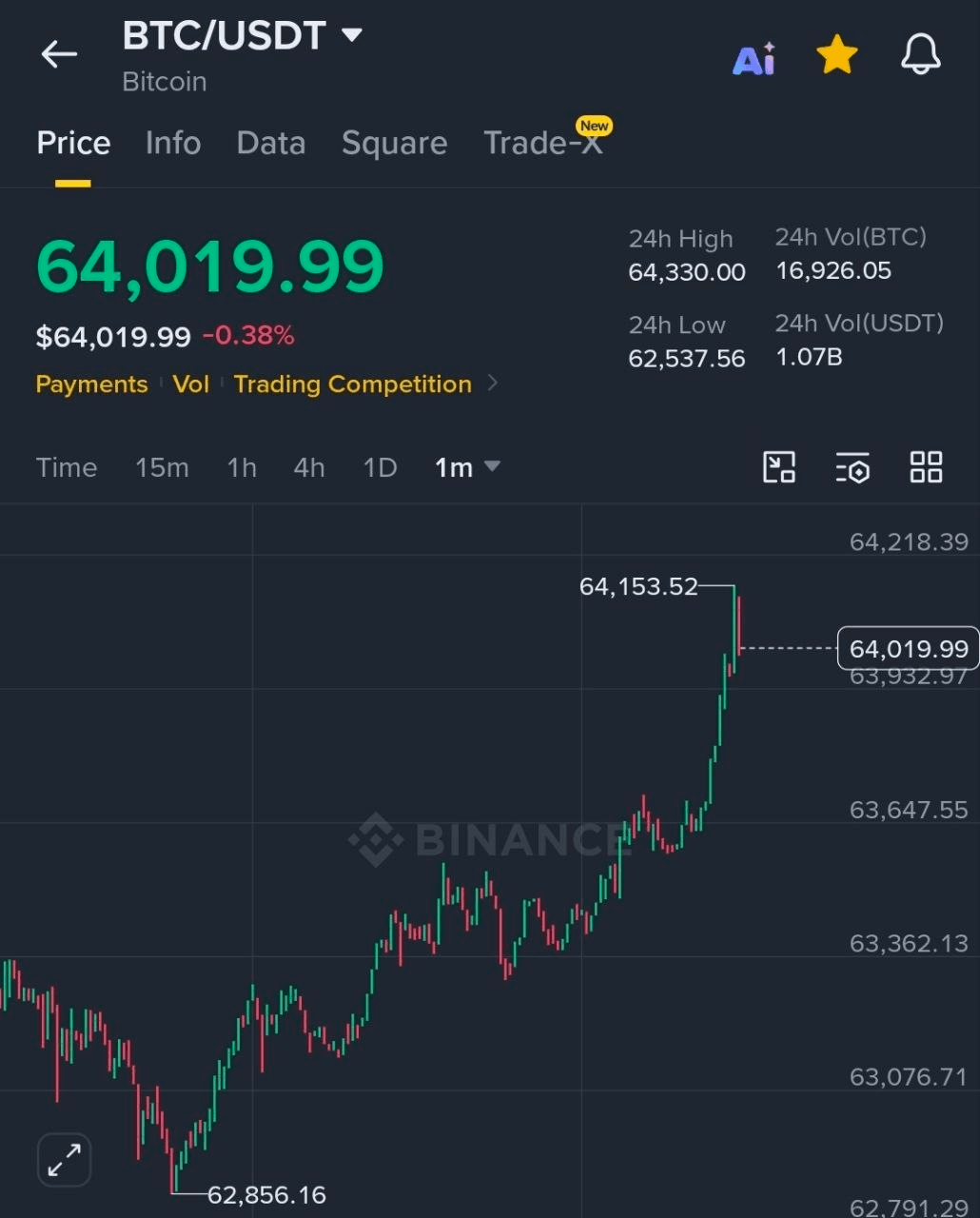This screenshot has width=980, height=1218.
Task: Switch to the Info tab
Action: (x=173, y=143)
